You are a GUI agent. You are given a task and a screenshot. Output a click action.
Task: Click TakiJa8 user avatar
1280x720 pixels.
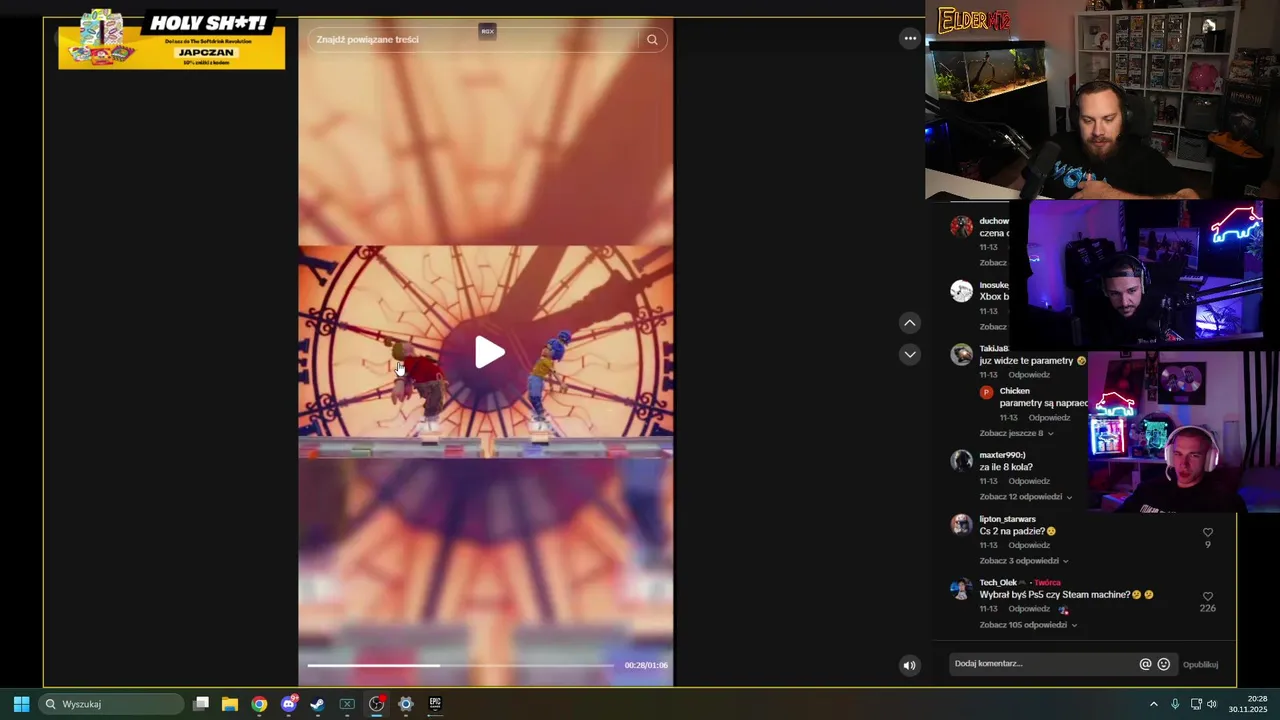(962, 354)
